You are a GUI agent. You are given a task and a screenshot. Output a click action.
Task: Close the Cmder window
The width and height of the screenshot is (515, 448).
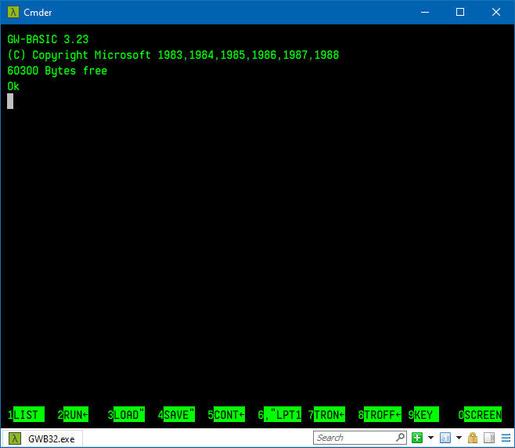[x=496, y=12]
